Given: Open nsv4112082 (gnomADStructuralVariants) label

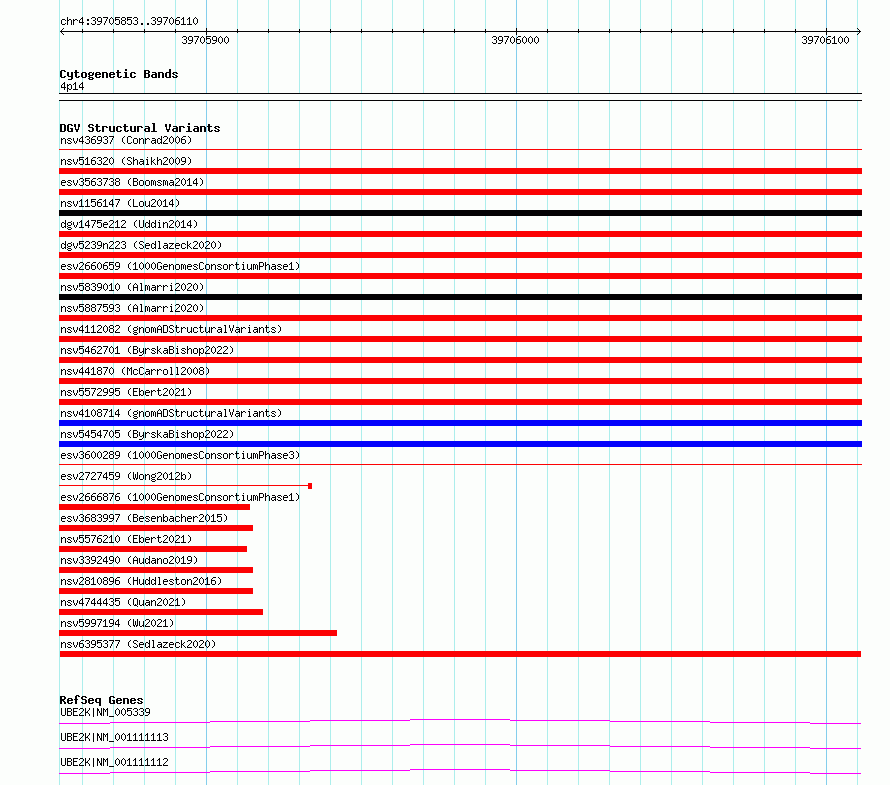Looking at the screenshot, I should click(171, 329).
